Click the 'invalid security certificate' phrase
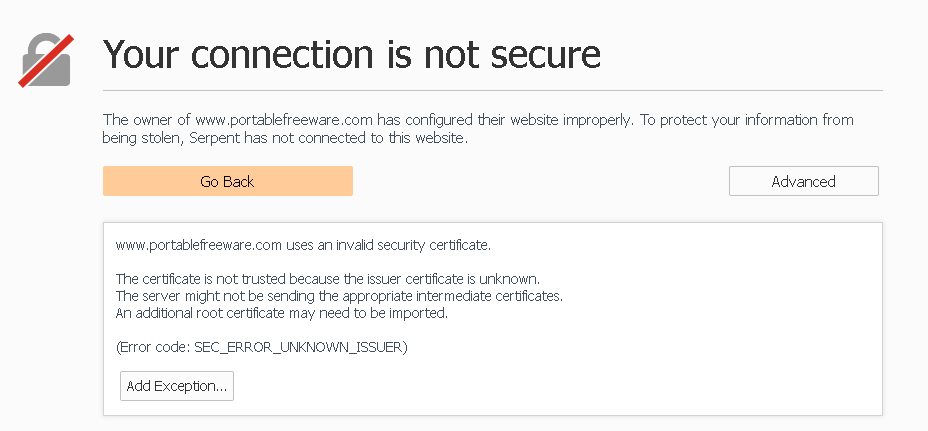The height and width of the screenshot is (431, 928). 413,245
